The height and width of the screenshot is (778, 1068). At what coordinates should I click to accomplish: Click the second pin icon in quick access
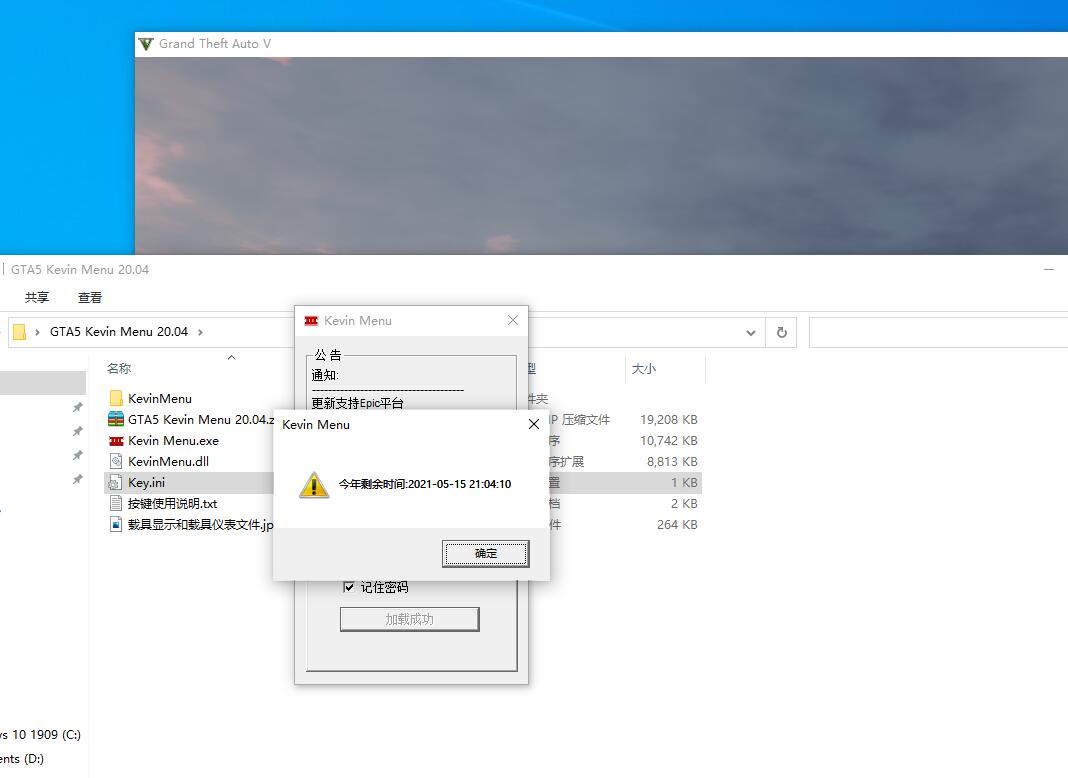pyautogui.click(x=78, y=431)
